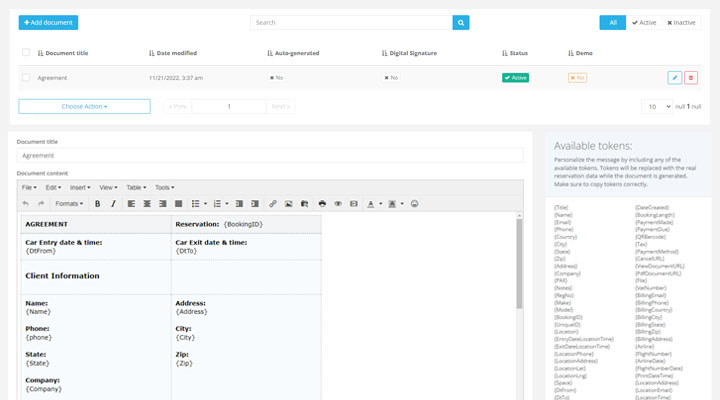Open the Table menu in editor
The width and height of the screenshot is (720, 400).
(x=136, y=187)
